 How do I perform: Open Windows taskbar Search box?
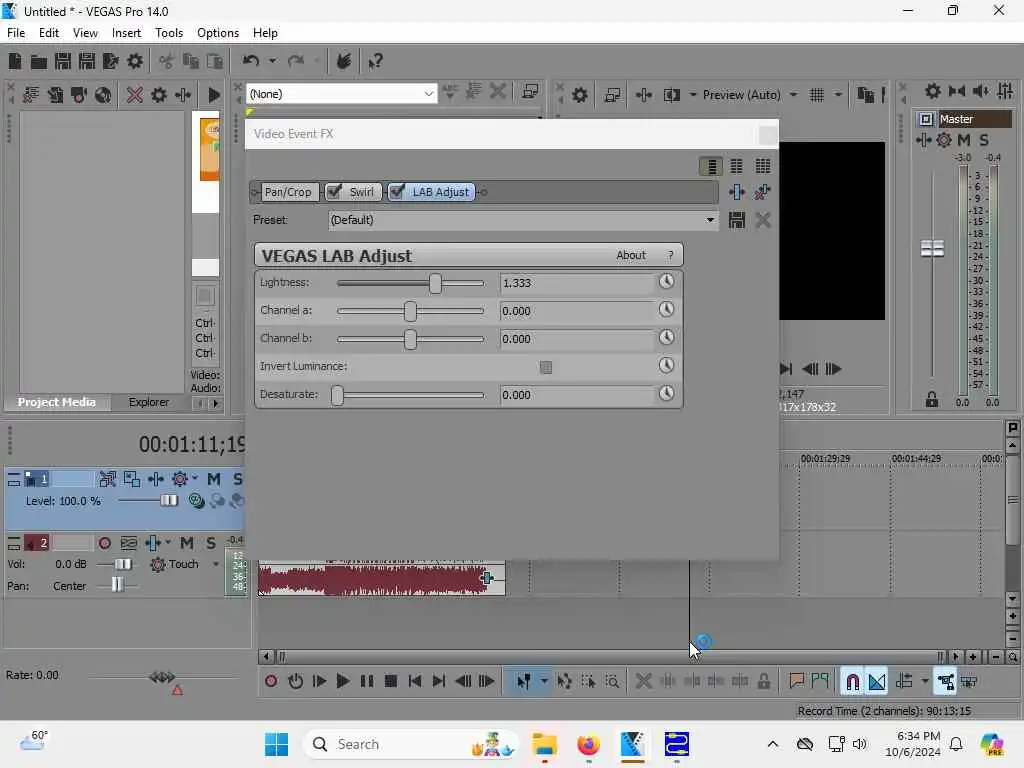click(x=411, y=744)
